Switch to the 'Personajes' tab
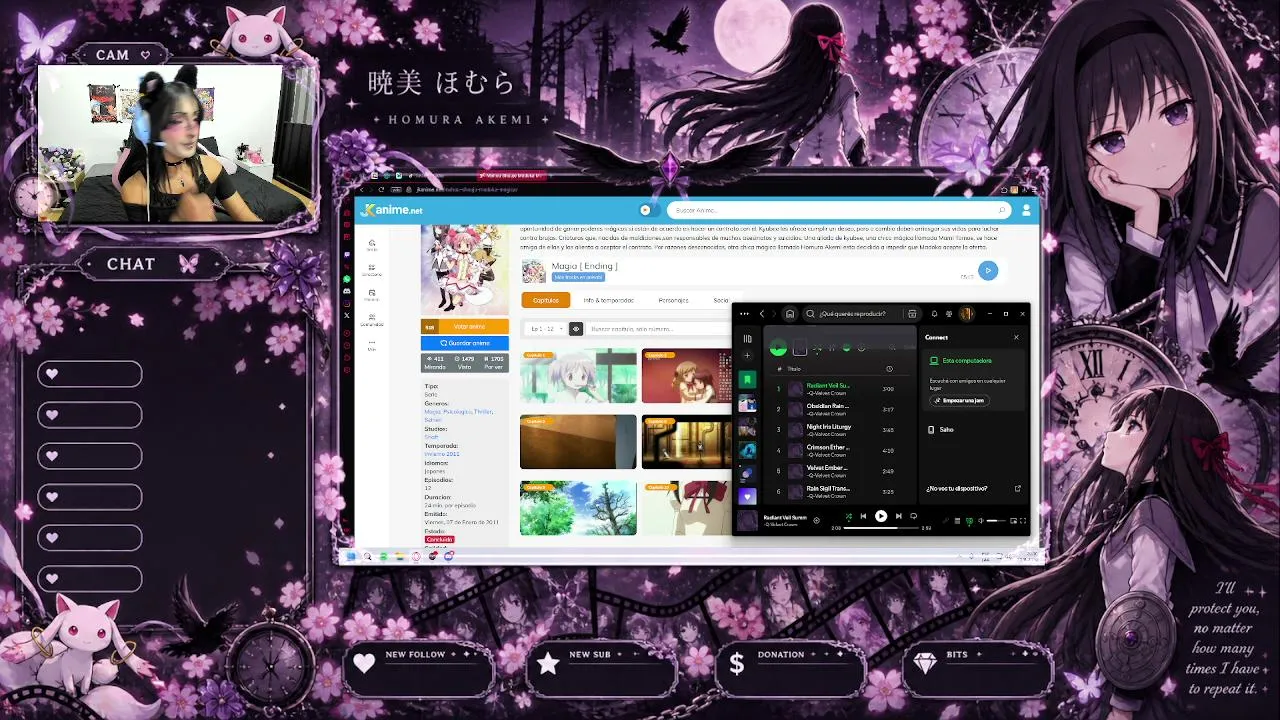The image size is (1280, 720). pyautogui.click(x=673, y=300)
